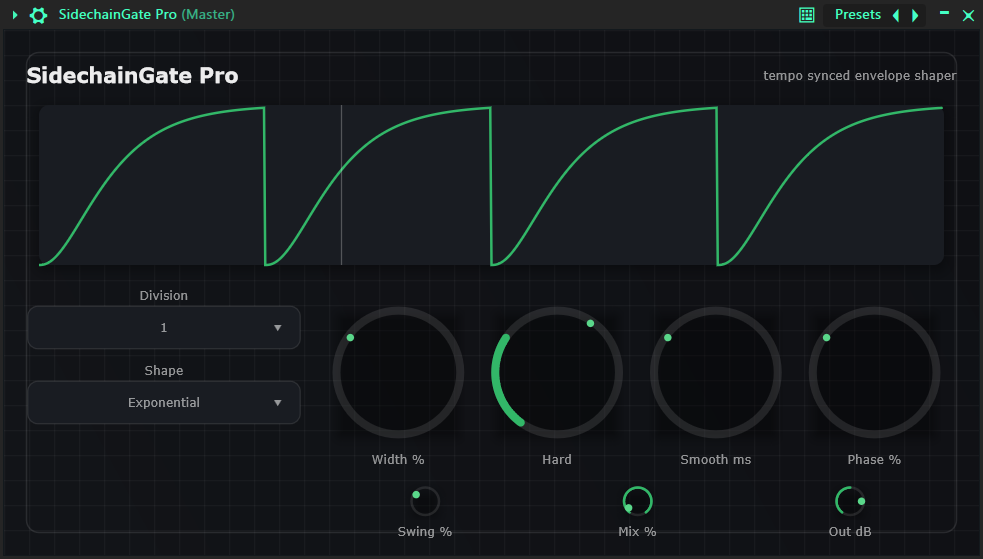Screen dimensions: 983x559
Task: Click the Phase % knob
Action: [874, 372]
